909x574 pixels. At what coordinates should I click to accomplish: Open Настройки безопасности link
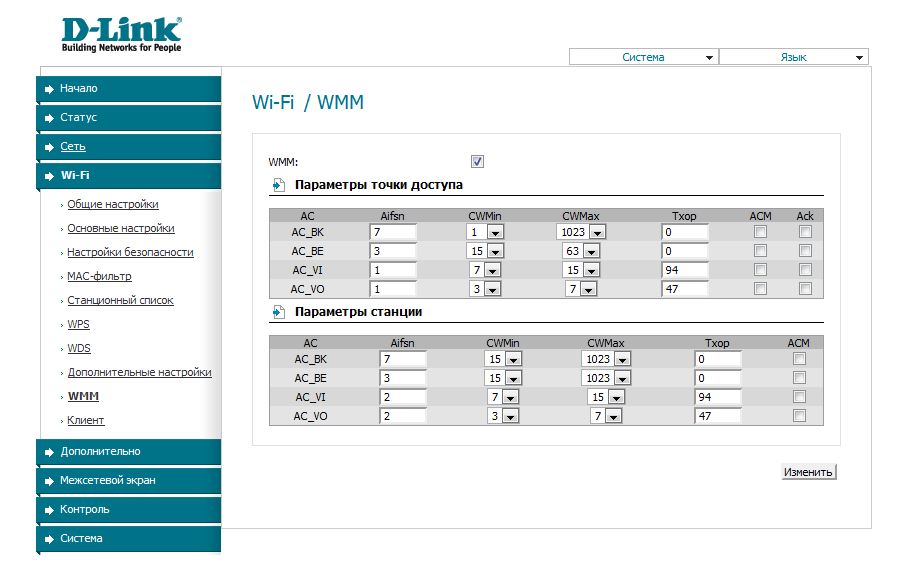pos(130,252)
